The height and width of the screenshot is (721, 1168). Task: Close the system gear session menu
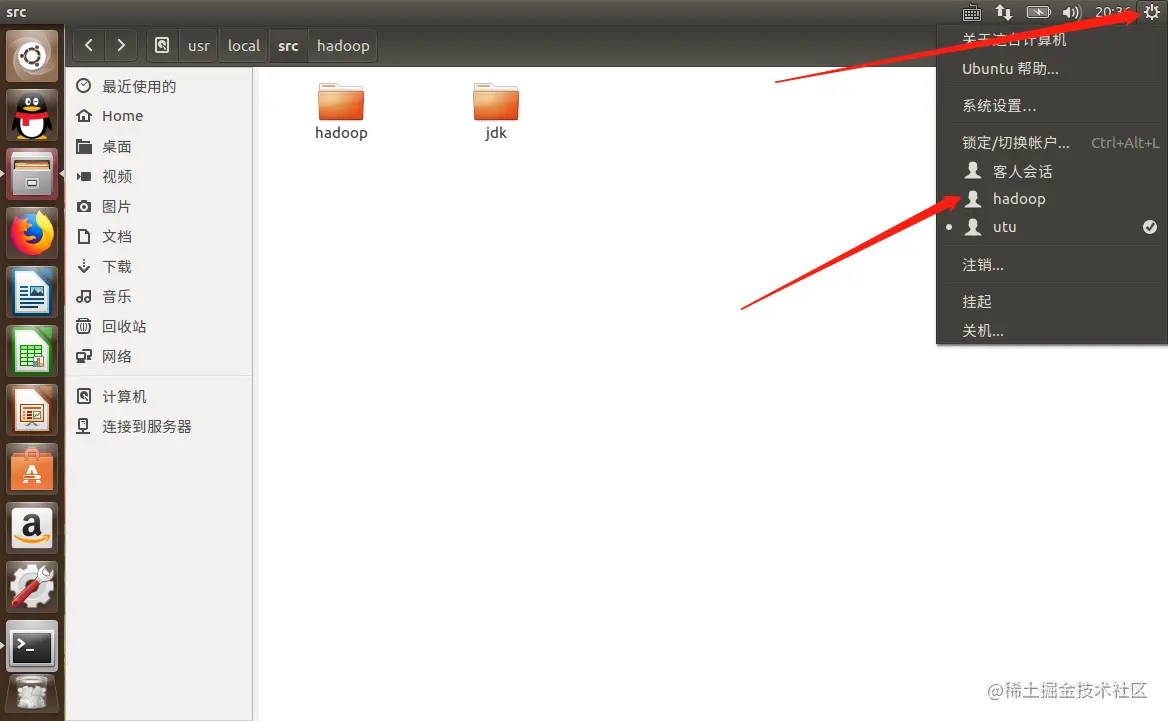click(x=1152, y=12)
